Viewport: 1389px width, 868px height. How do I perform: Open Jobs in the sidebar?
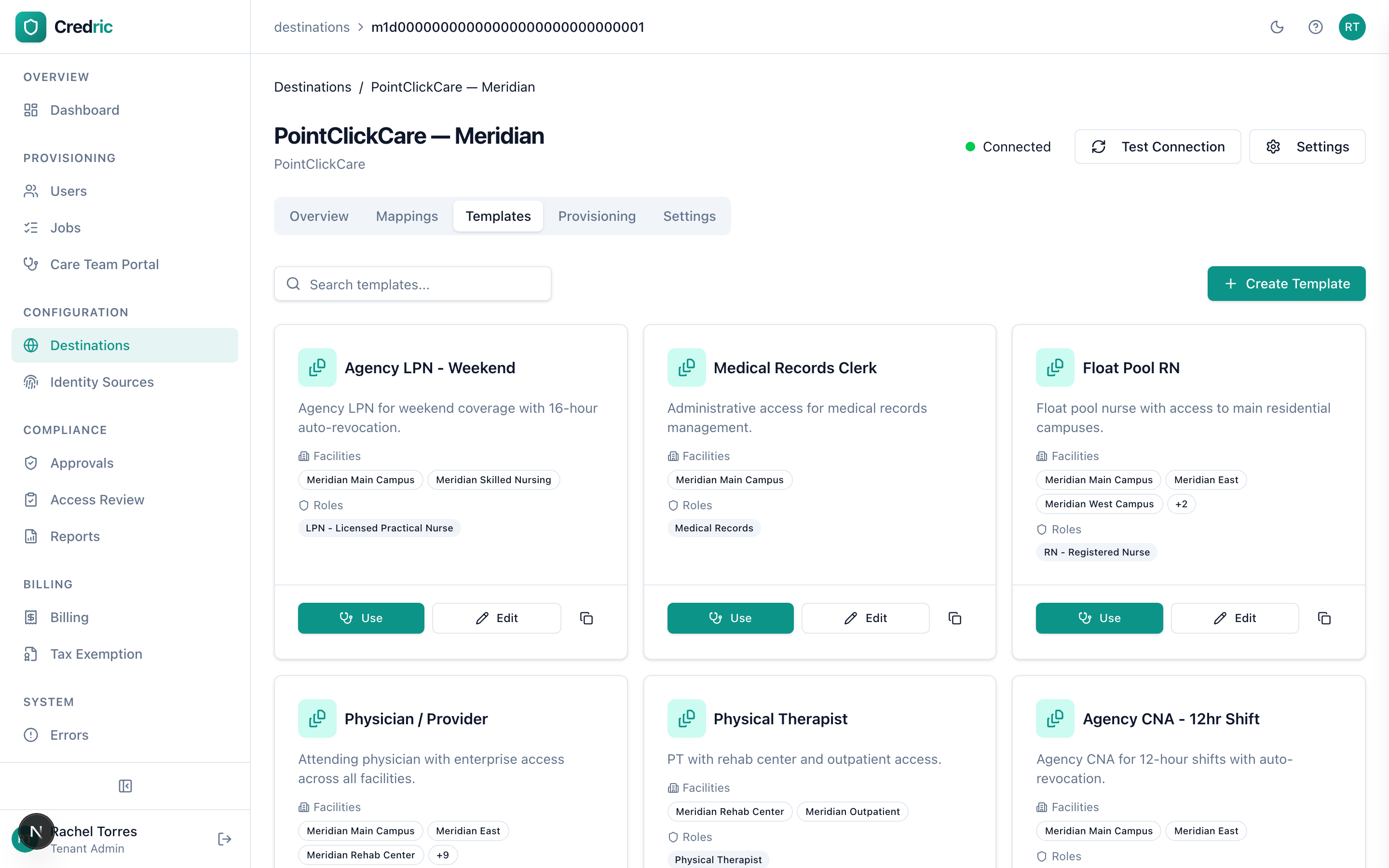point(124,228)
